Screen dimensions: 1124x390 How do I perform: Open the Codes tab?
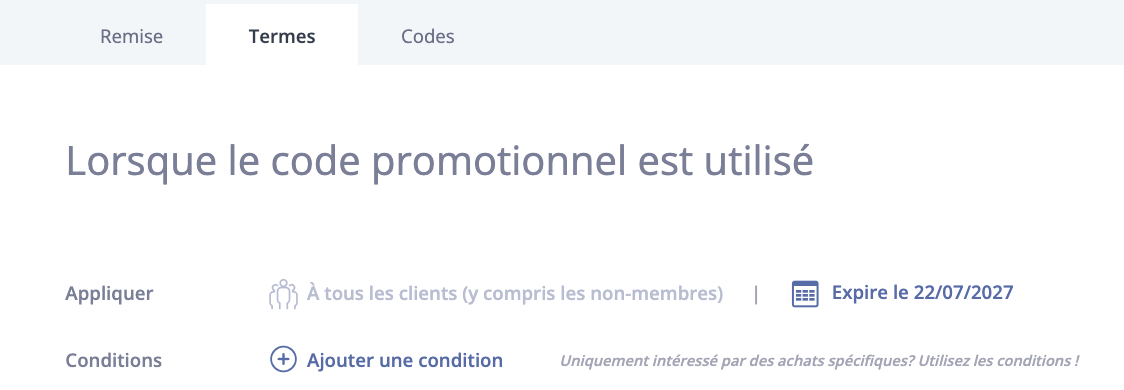coord(427,36)
